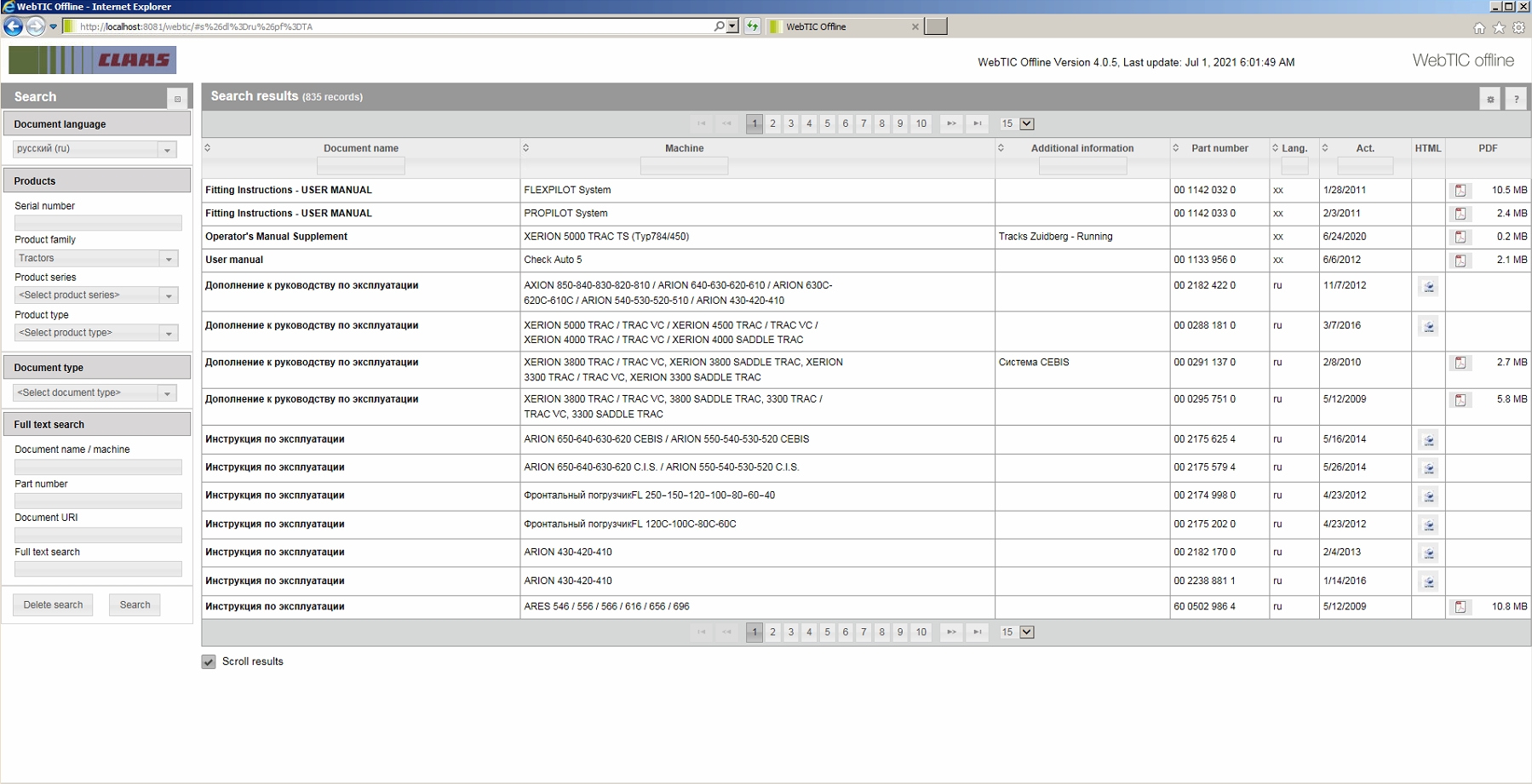Image resolution: width=1532 pixels, height=784 pixels.
Task: Open PDF for ARES 546 / 556 manual
Action: (1460, 607)
